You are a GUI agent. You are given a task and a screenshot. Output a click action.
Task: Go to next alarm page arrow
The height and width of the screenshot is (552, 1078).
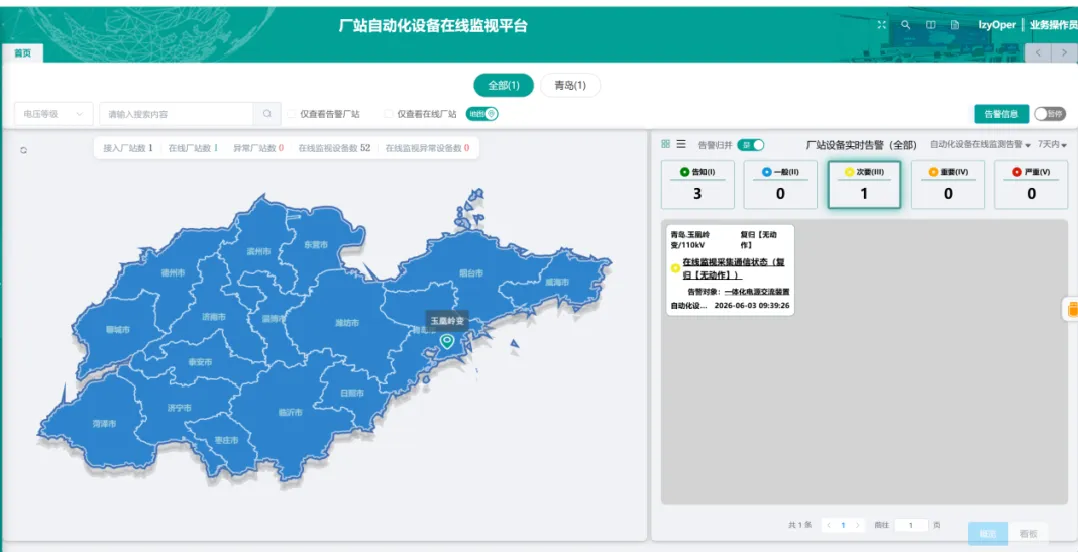[x=857, y=525]
